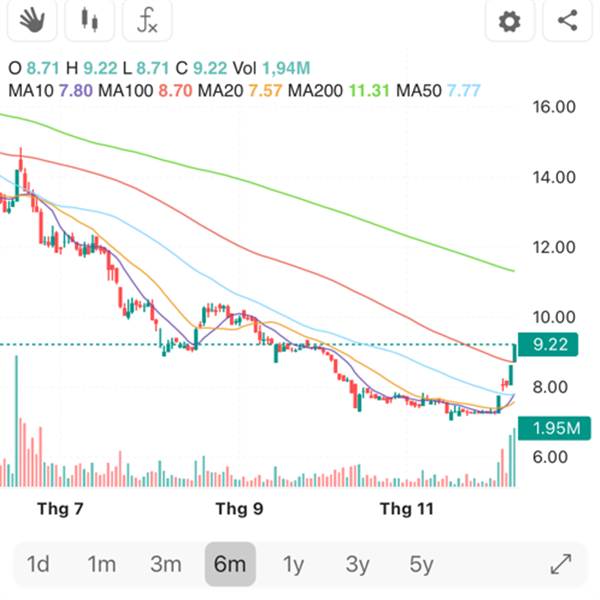Switch to the 3m timeframe
This screenshot has width=600, height=600.
(x=166, y=564)
